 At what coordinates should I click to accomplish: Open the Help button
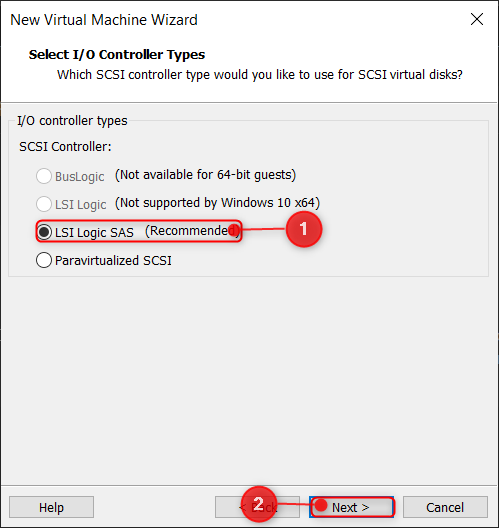coord(51,507)
